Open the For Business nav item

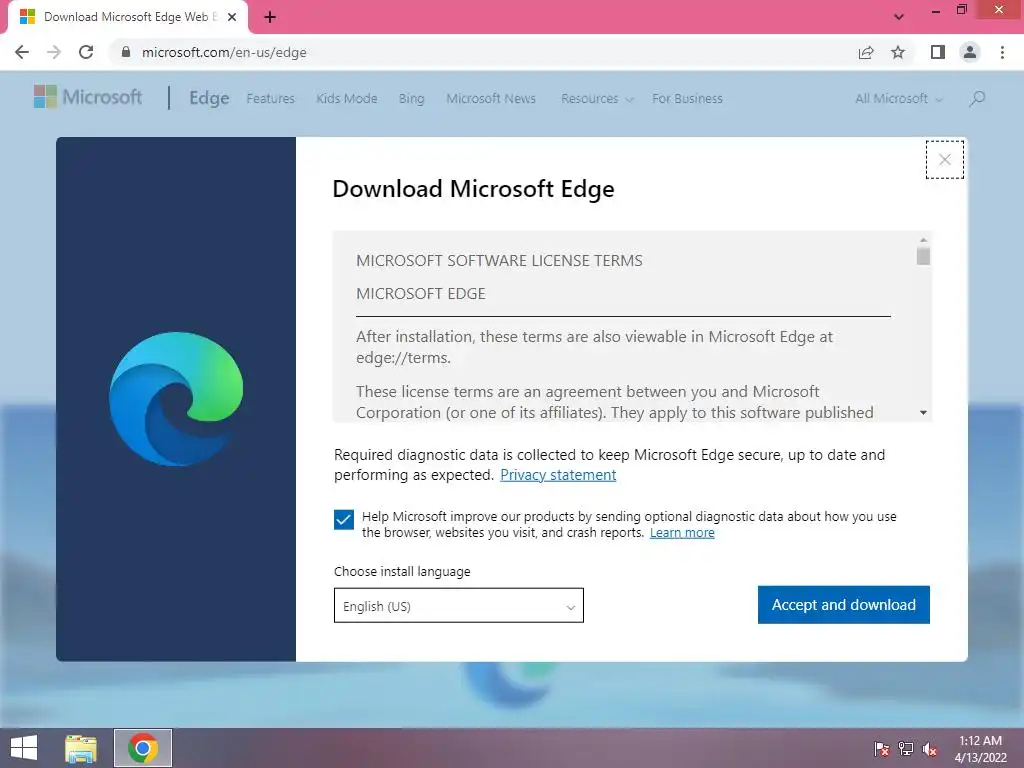tap(687, 99)
